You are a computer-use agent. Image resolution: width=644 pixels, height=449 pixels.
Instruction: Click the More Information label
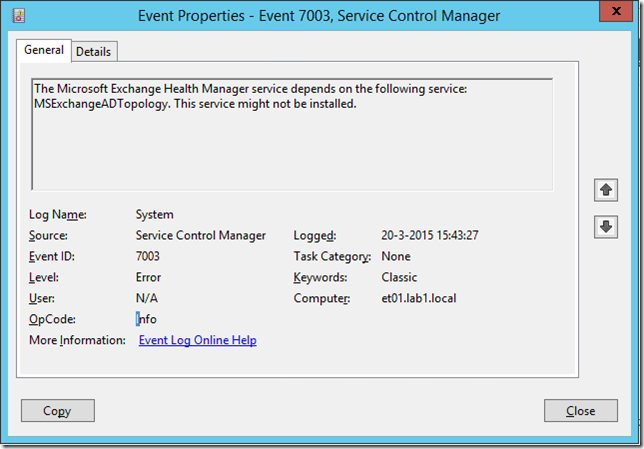pos(77,340)
